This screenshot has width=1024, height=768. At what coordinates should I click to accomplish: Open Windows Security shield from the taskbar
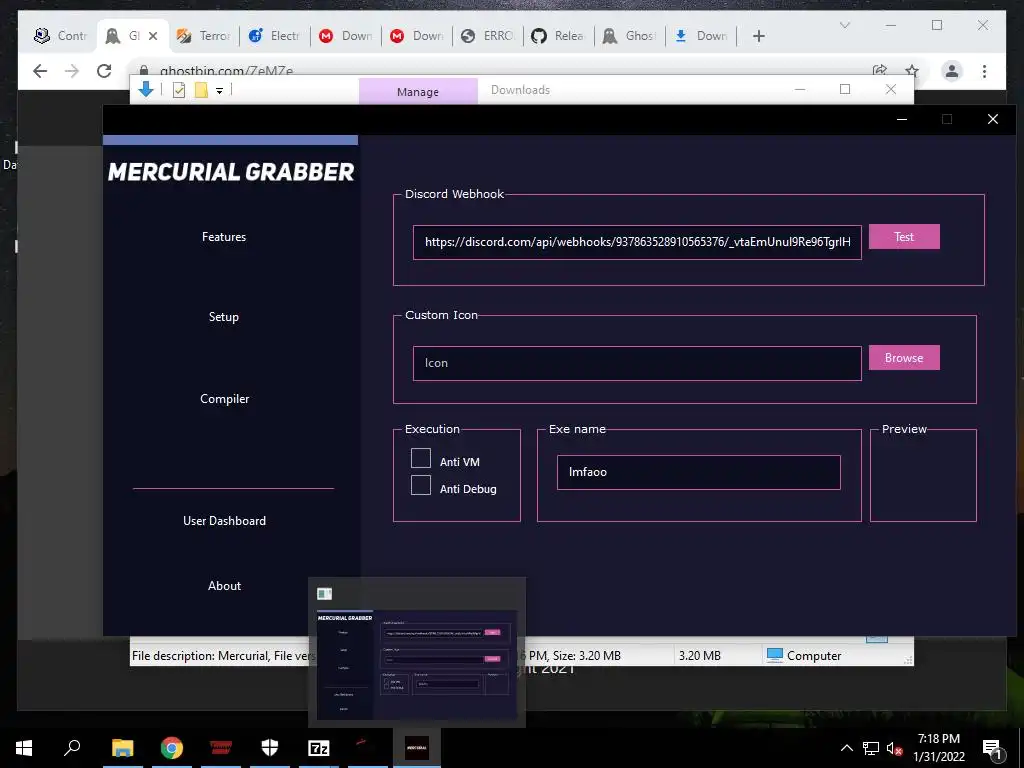[x=270, y=748]
